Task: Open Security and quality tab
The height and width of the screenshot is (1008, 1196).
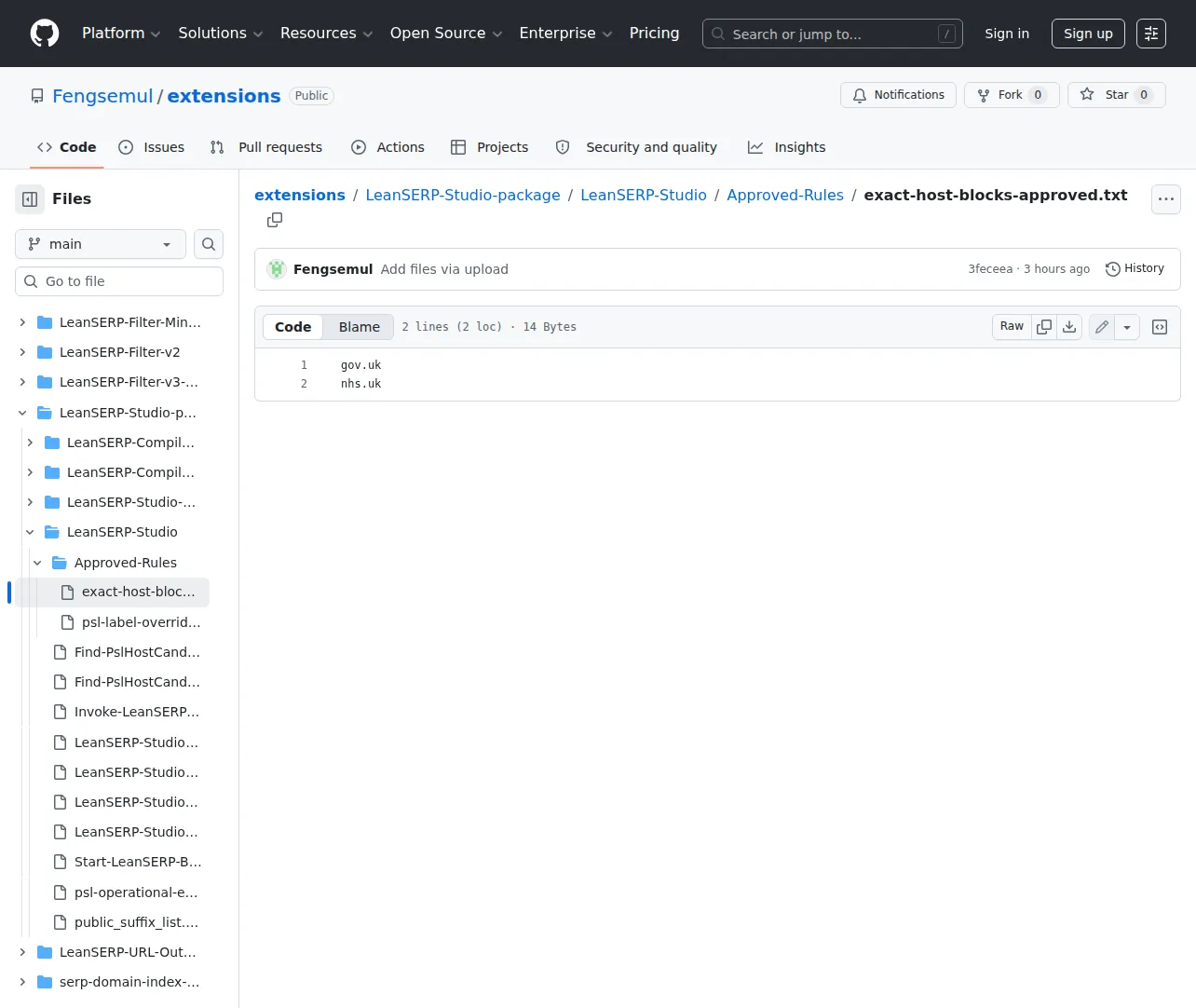Action: (636, 147)
